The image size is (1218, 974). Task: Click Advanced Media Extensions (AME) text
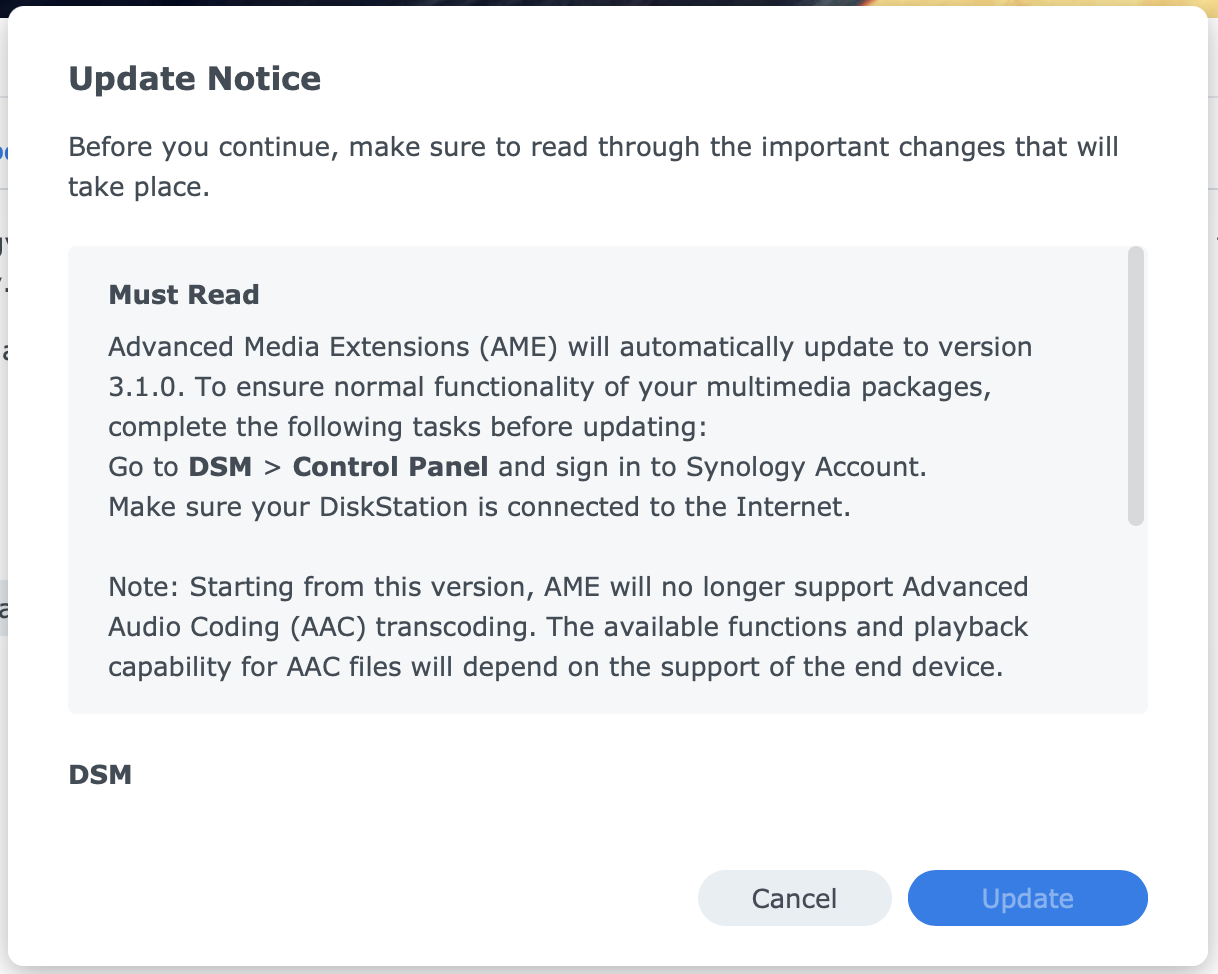tap(333, 347)
